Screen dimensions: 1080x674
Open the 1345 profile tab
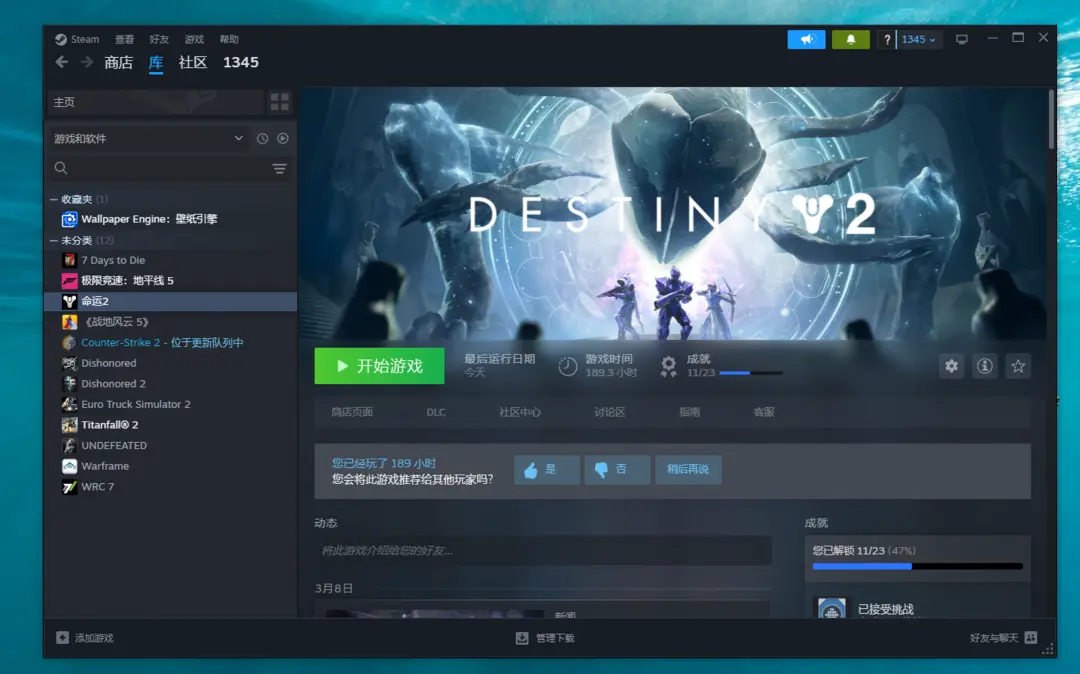click(240, 63)
